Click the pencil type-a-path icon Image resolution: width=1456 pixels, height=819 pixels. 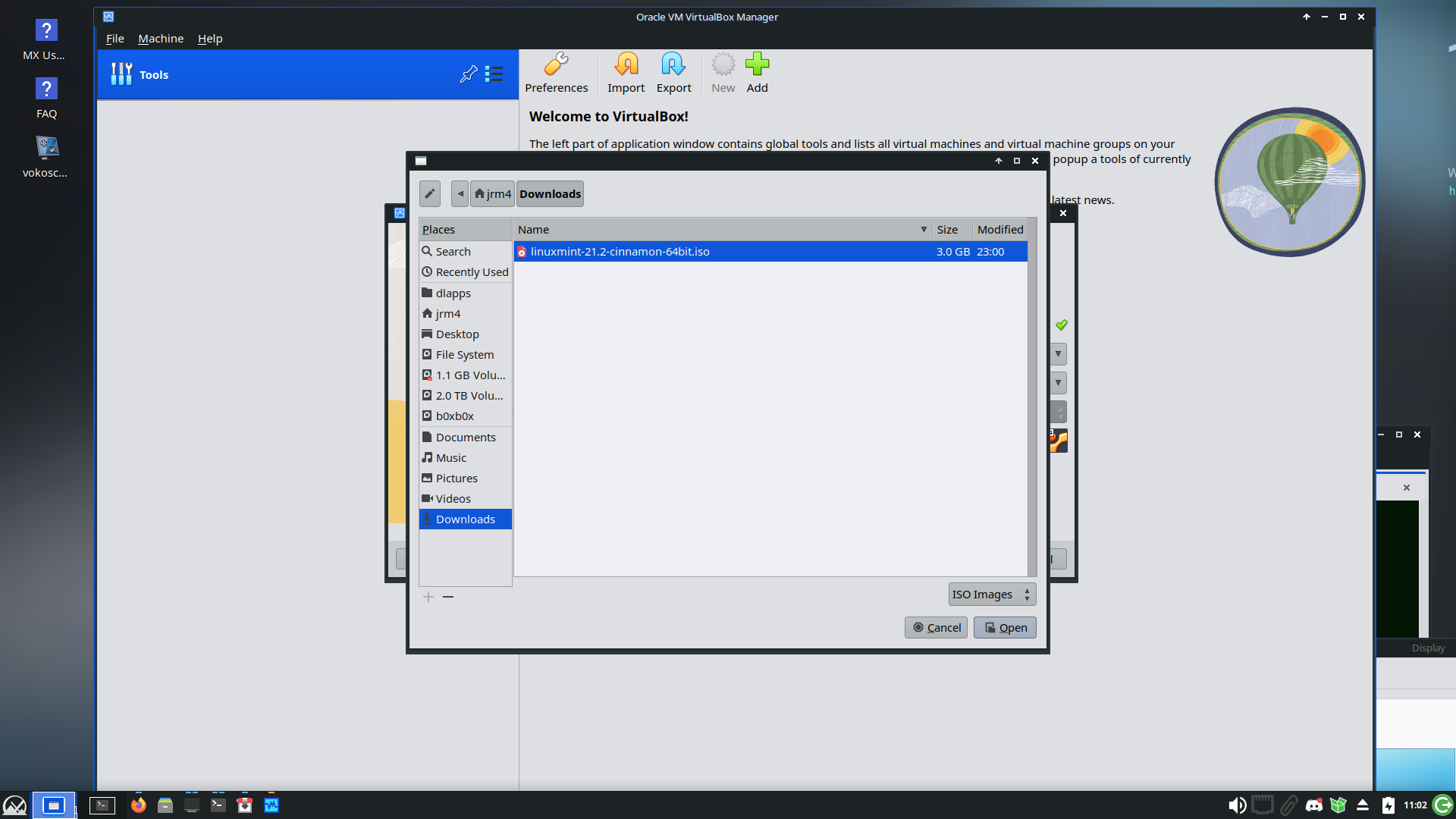point(430,193)
